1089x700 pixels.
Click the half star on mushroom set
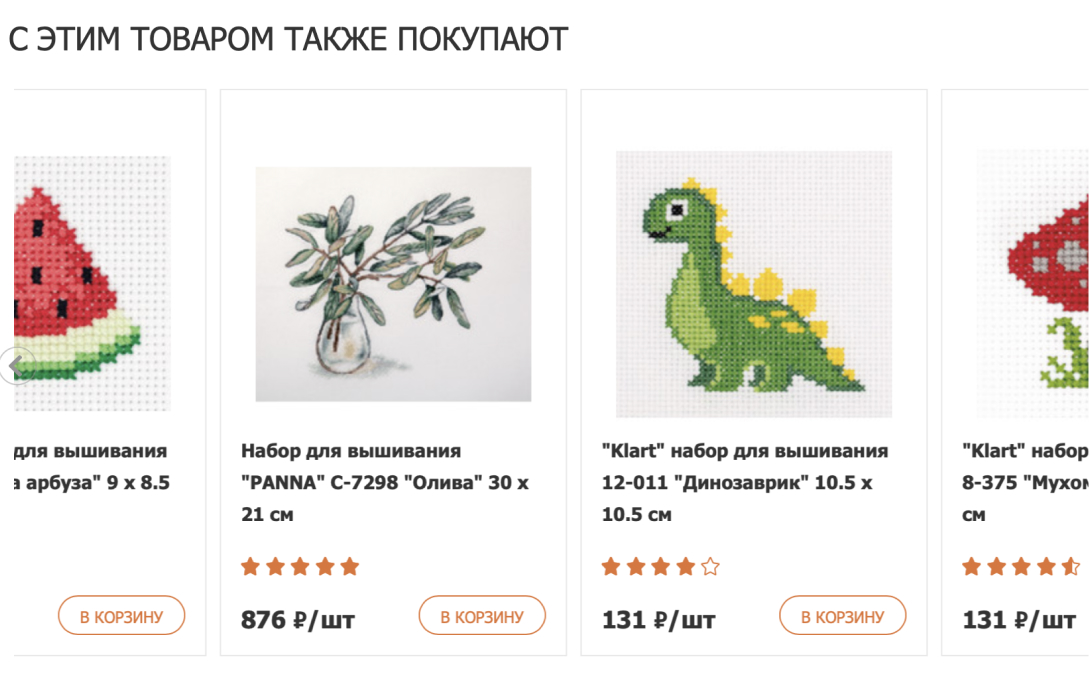pos(1071,567)
